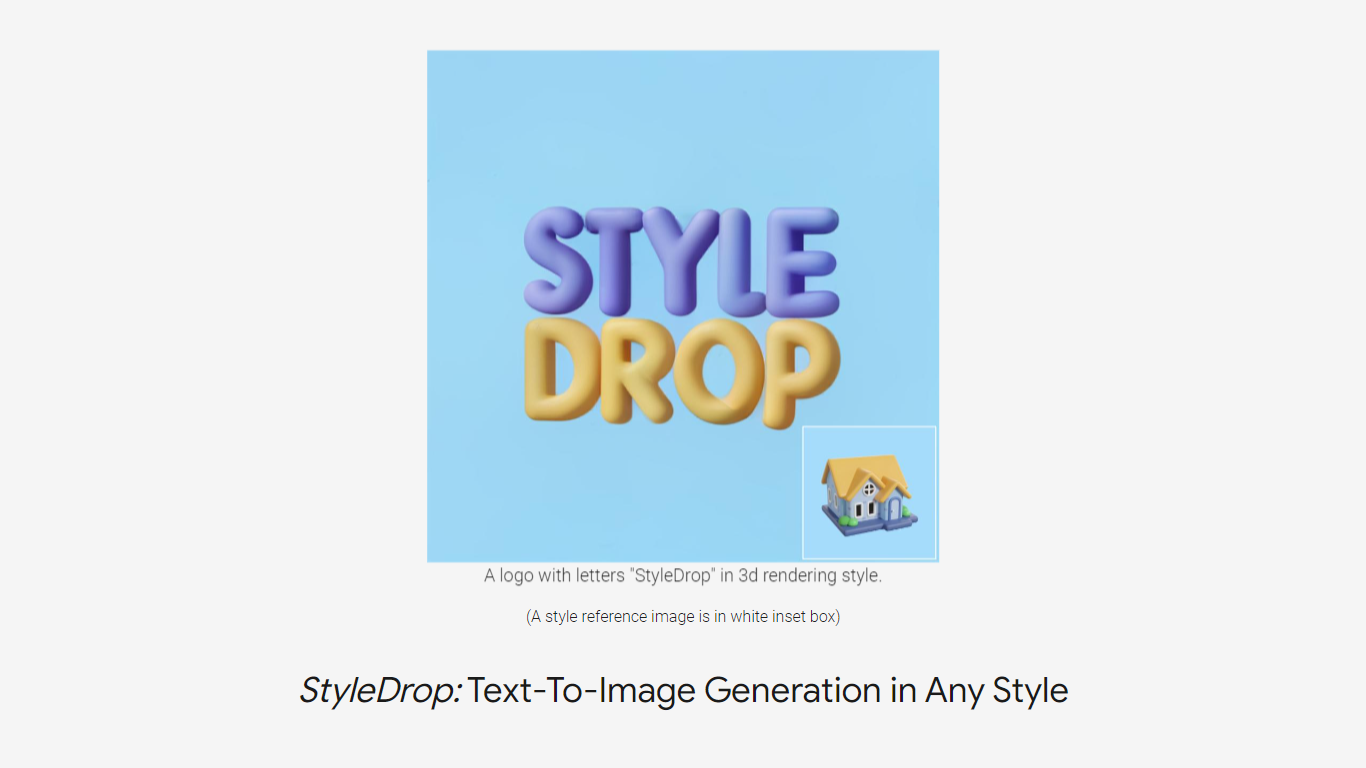The width and height of the screenshot is (1366, 768).
Task: Click the yellow letter D in DROP
Action: click(x=560, y=370)
